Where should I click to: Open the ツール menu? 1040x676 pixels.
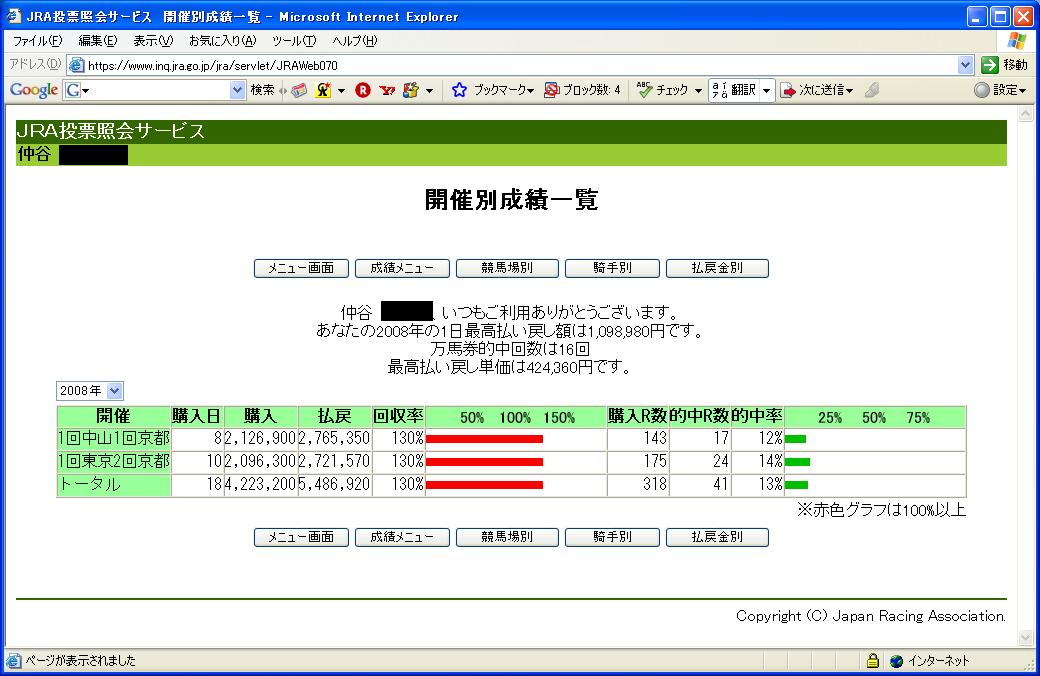(x=294, y=41)
